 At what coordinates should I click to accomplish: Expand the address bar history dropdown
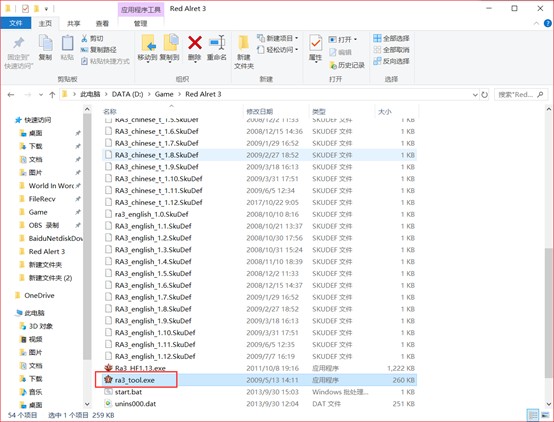[x=475, y=95]
